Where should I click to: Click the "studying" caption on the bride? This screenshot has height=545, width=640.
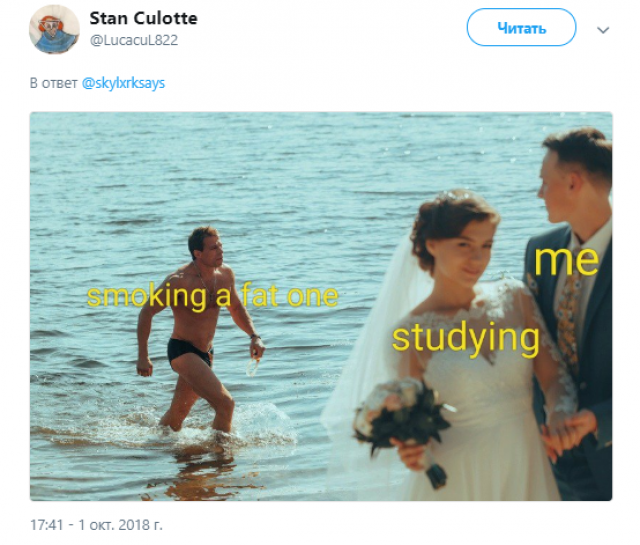click(466, 338)
